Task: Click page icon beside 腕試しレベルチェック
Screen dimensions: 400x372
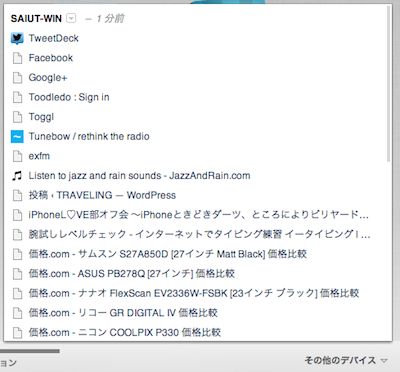Action: (x=17, y=235)
